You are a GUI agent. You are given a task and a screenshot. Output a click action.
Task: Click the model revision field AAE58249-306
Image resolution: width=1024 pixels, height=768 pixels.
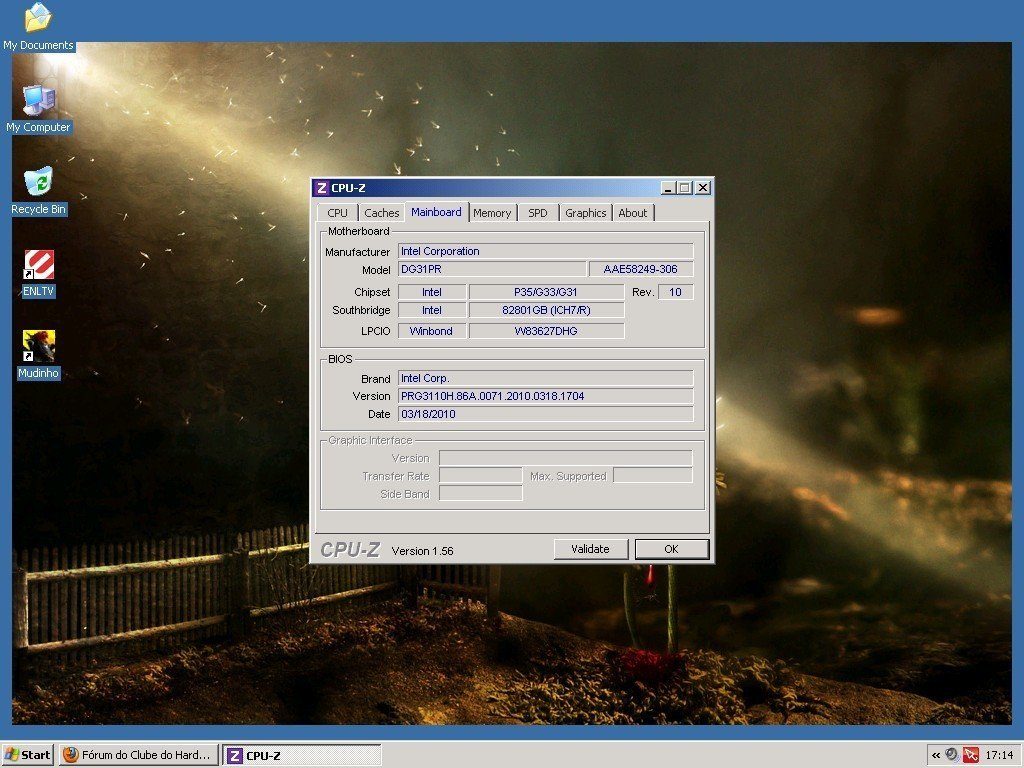(641, 269)
